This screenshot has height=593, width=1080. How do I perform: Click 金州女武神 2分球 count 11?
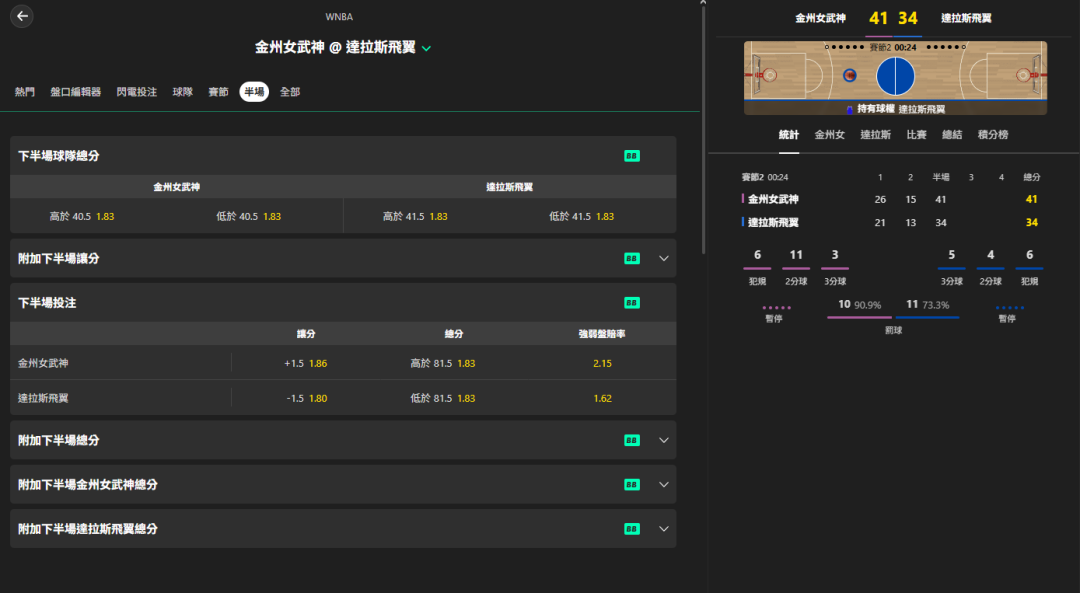[x=796, y=255]
